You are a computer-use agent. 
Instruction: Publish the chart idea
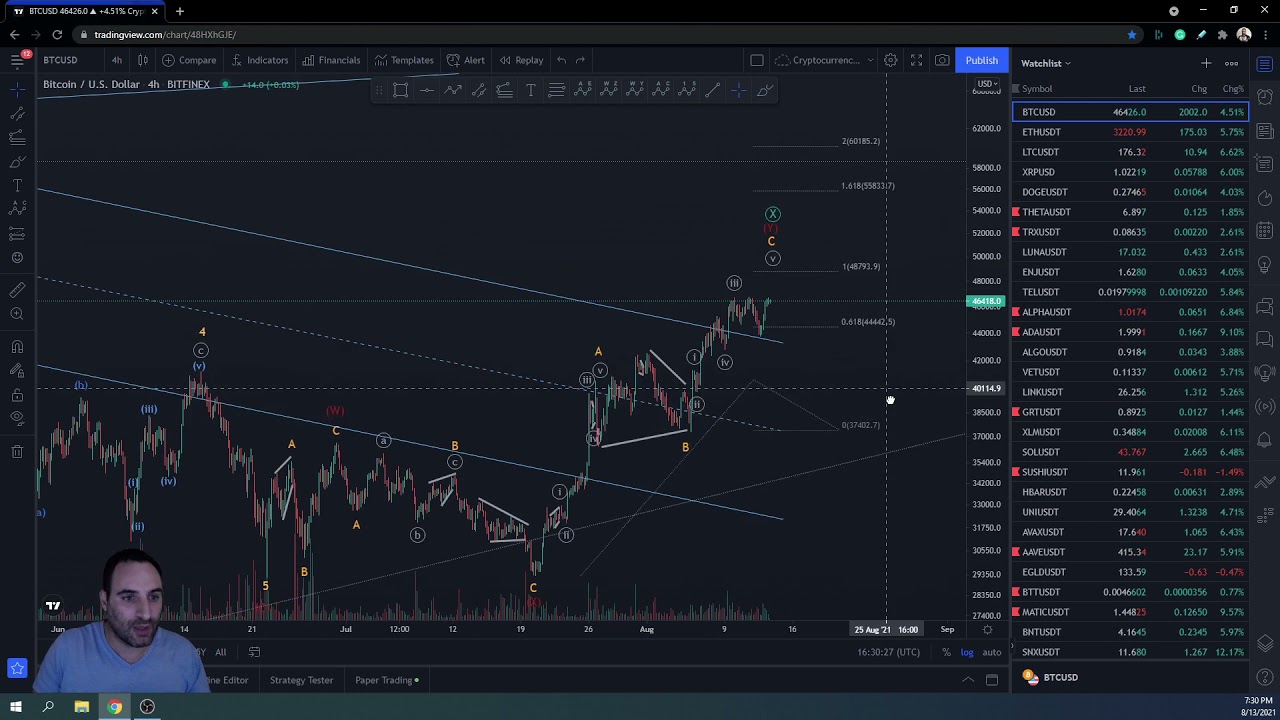(x=981, y=60)
